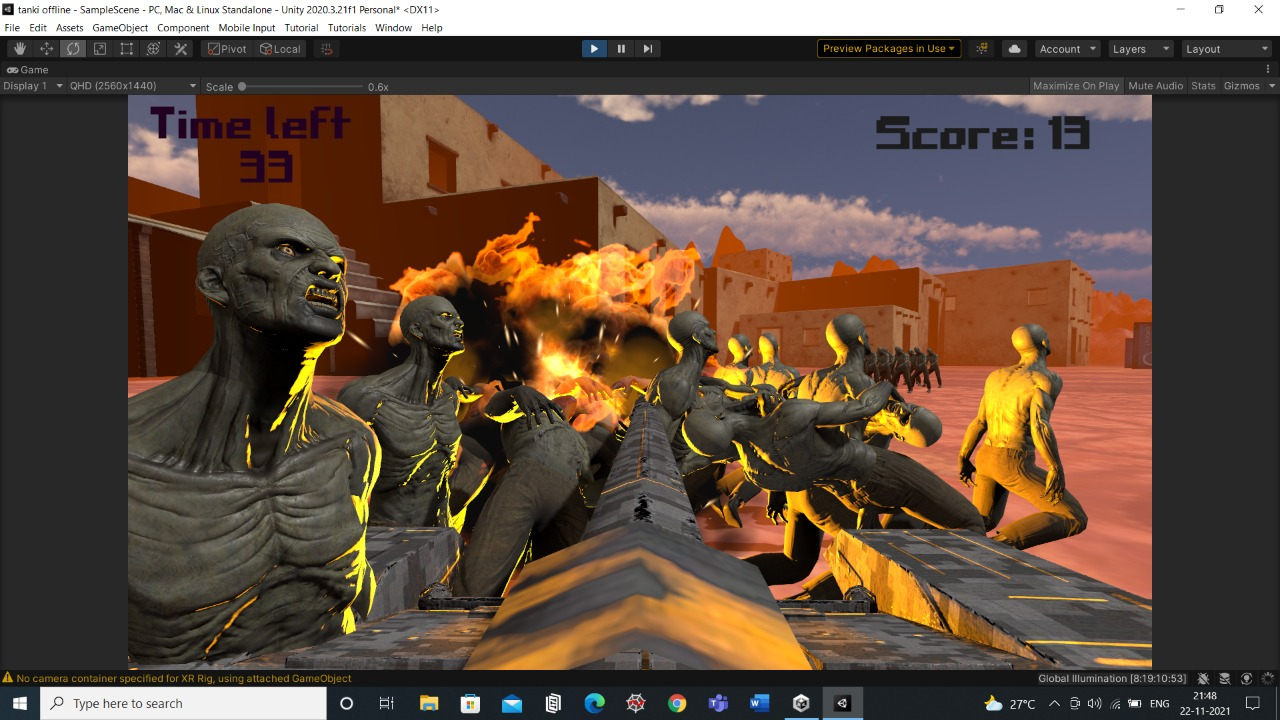
Task: Open the GameObject menu
Action: 120,27
